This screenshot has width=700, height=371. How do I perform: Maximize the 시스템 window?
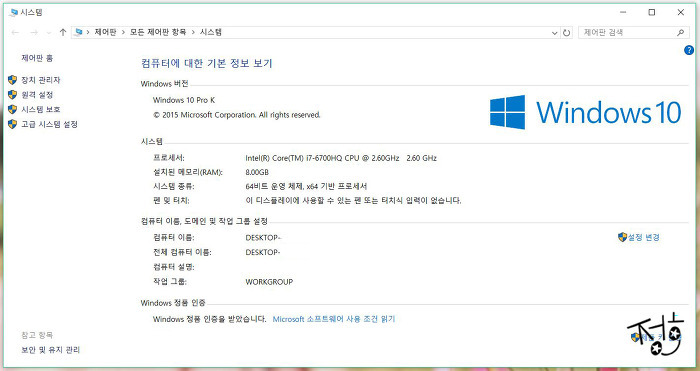tap(652, 13)
